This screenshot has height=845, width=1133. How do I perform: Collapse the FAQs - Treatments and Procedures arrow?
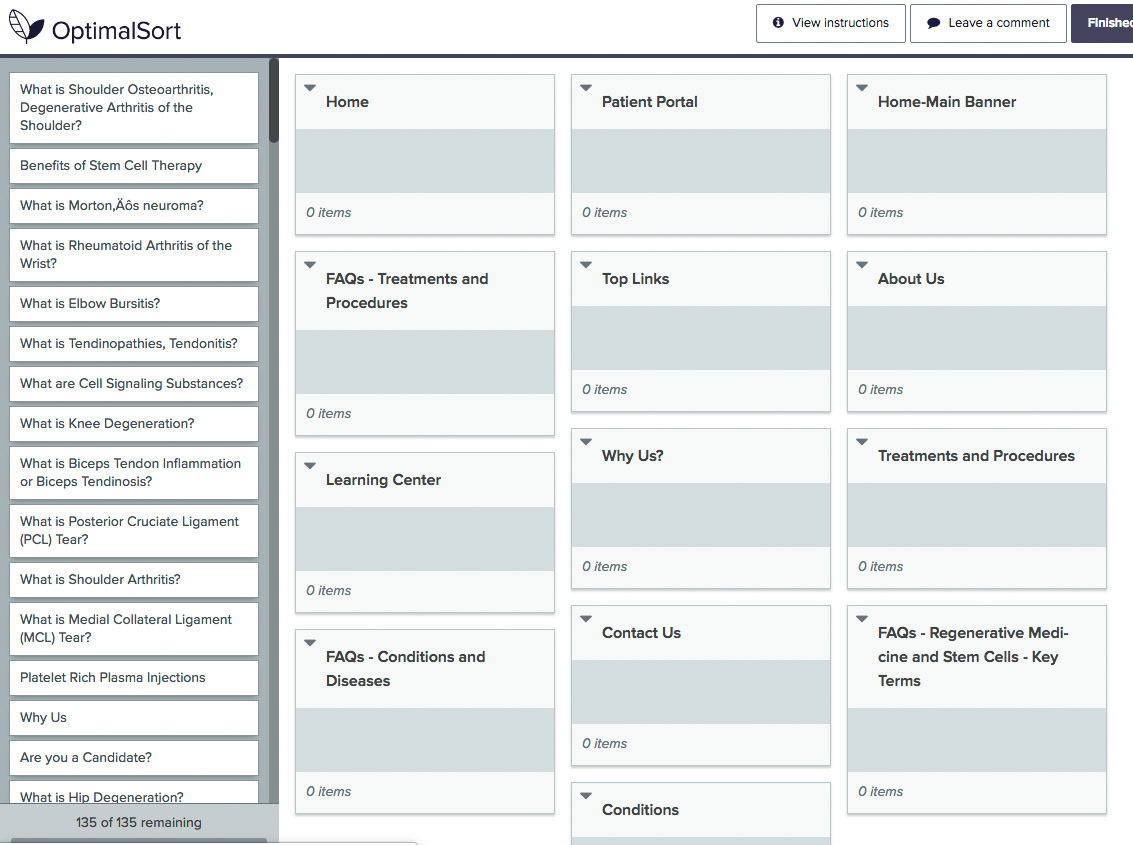coord(310,265)
